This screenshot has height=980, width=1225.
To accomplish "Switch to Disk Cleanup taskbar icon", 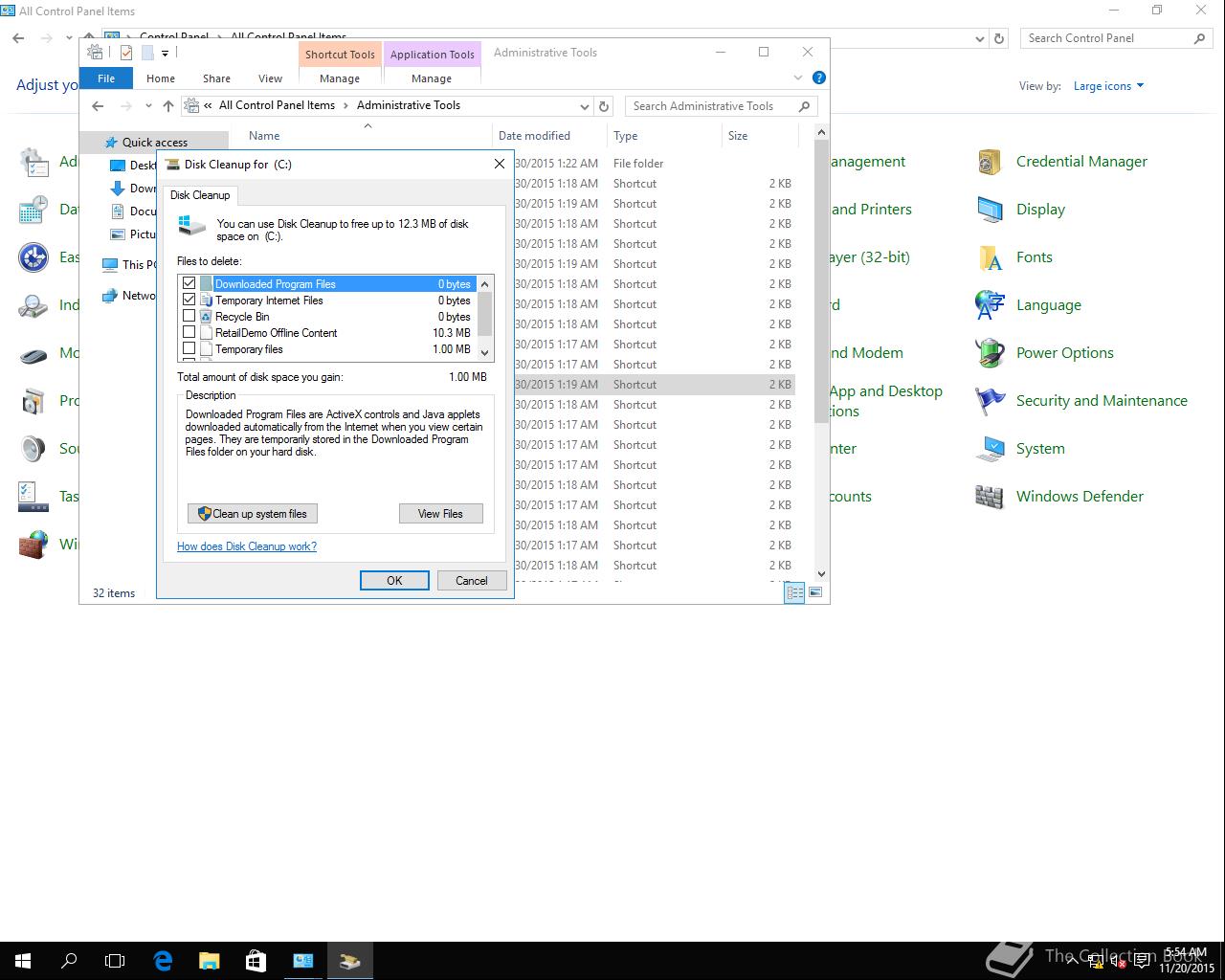I will 349,960.
